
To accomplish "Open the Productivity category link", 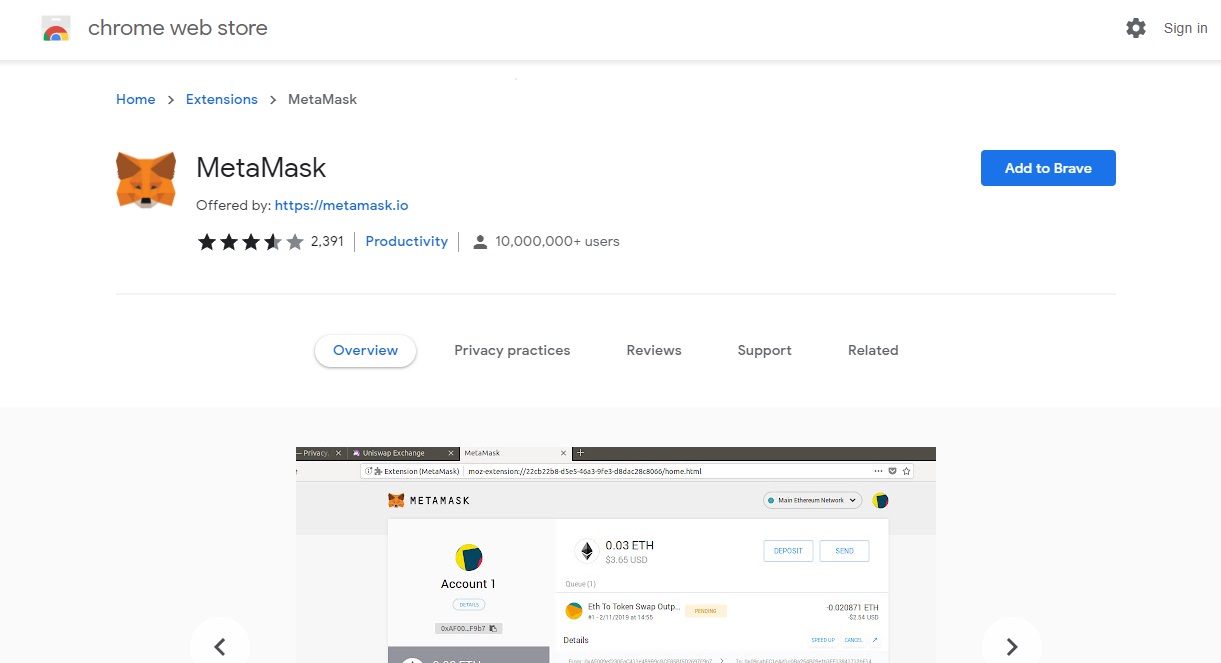I will (407, 241).
